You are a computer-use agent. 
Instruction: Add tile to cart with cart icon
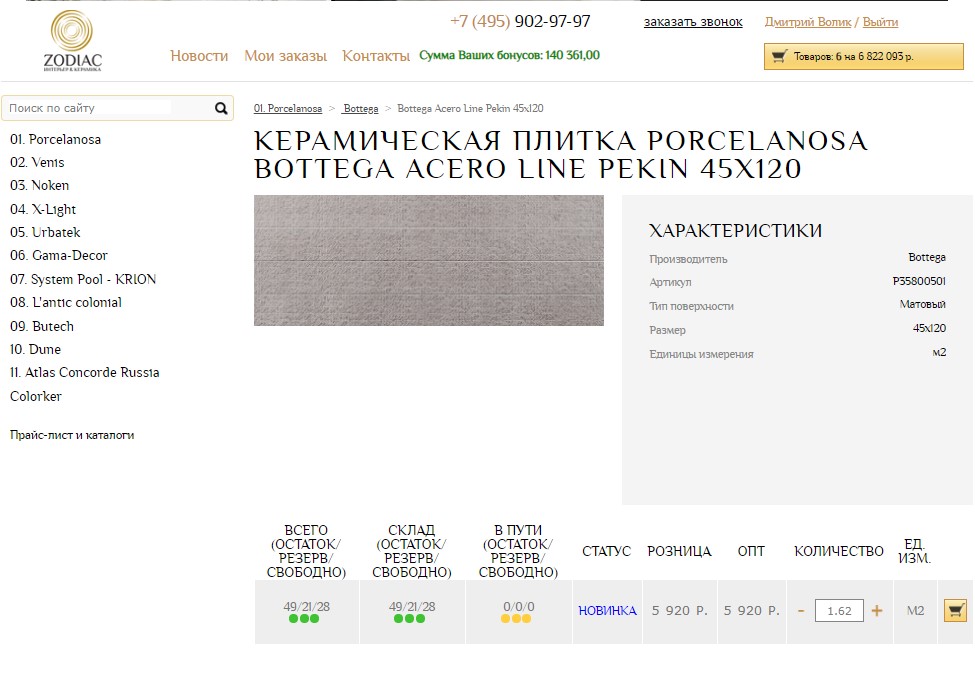955,610
